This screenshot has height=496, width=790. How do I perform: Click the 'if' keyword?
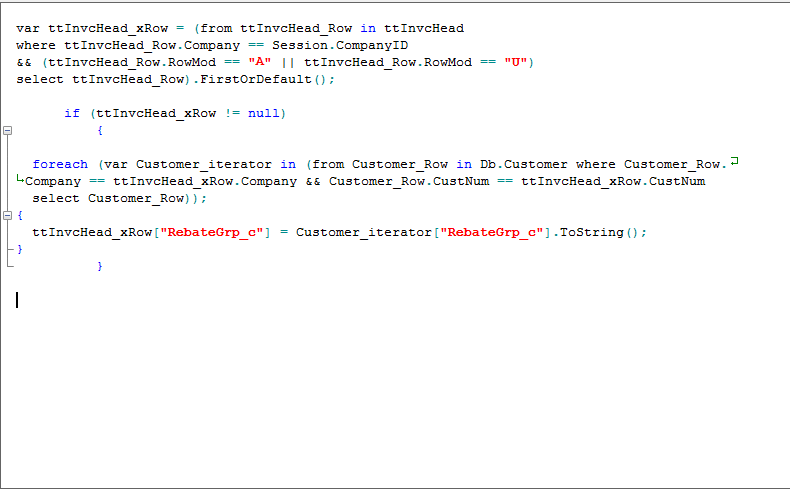pyautogui.click(x=72, y=113)
